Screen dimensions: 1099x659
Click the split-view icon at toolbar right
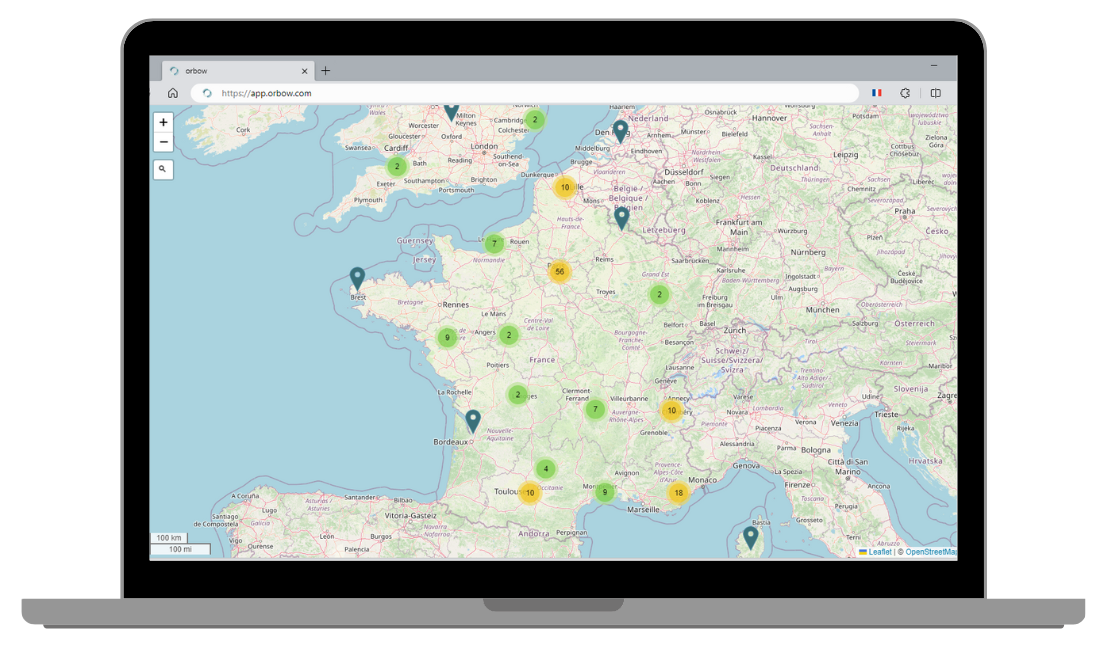click(935, 93)
